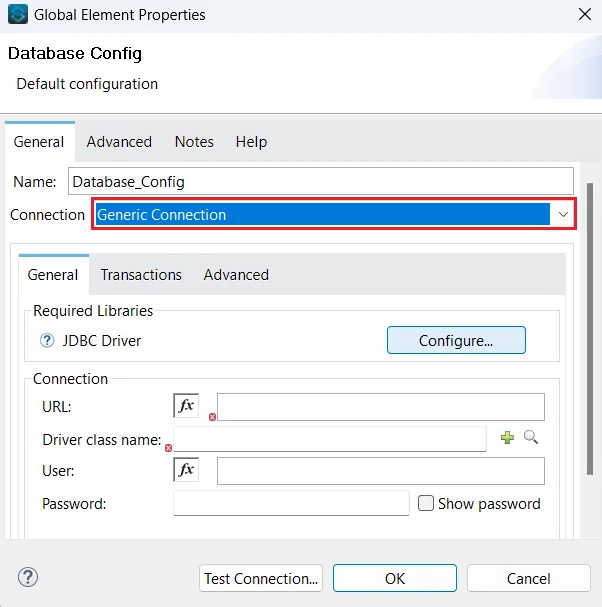The image size is (602, 607).
Task: Switch to the outer Advanced tab
Action: pos(119,142)
